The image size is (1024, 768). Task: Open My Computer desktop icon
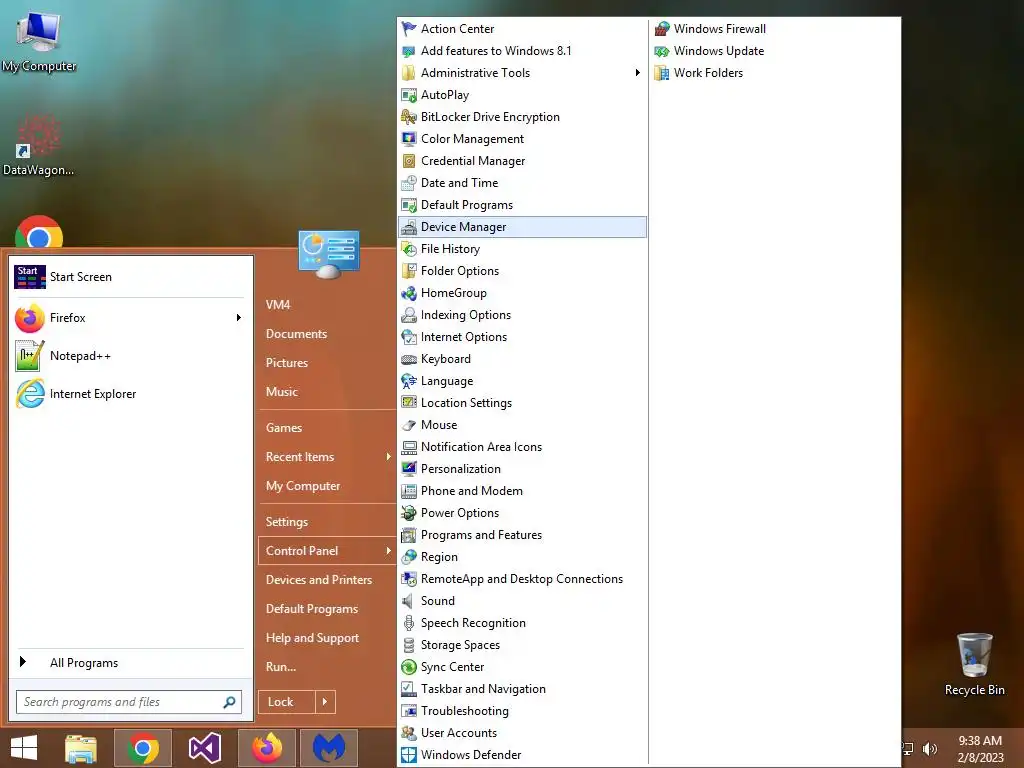pos(39,40)
